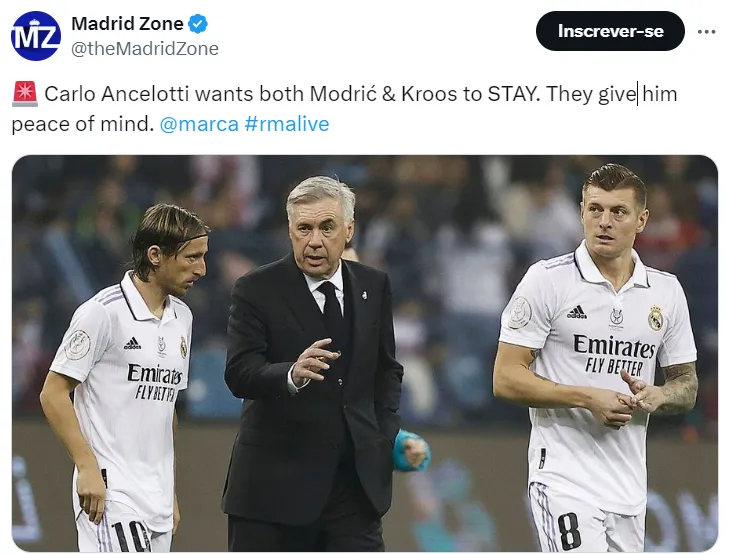This screenshot has height=554, width=731.
Task: Click the number 8 on the player's shorts
Action: pyautogui.click(x=569, y=531)
